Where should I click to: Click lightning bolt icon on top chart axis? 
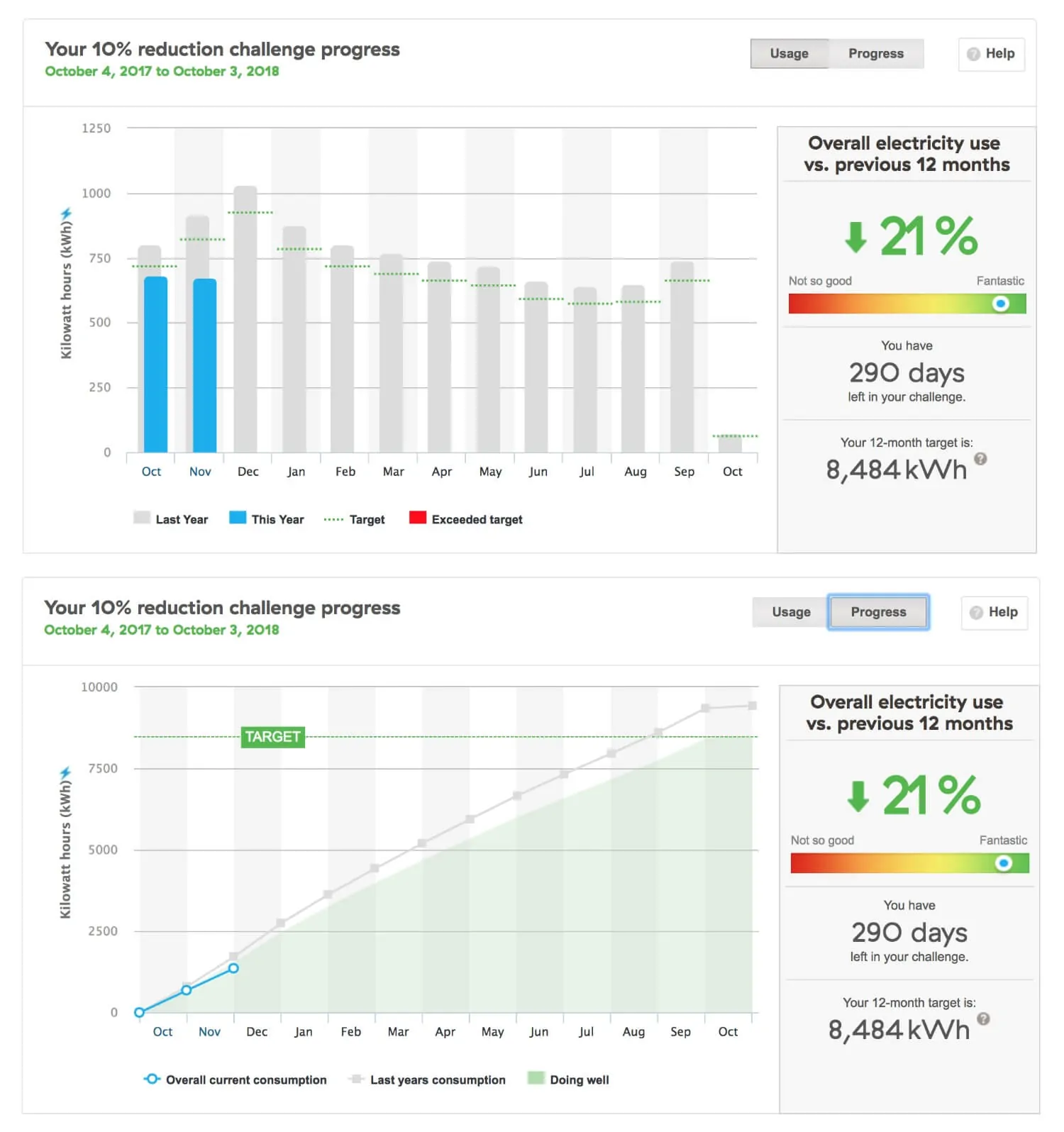(66, 213)
